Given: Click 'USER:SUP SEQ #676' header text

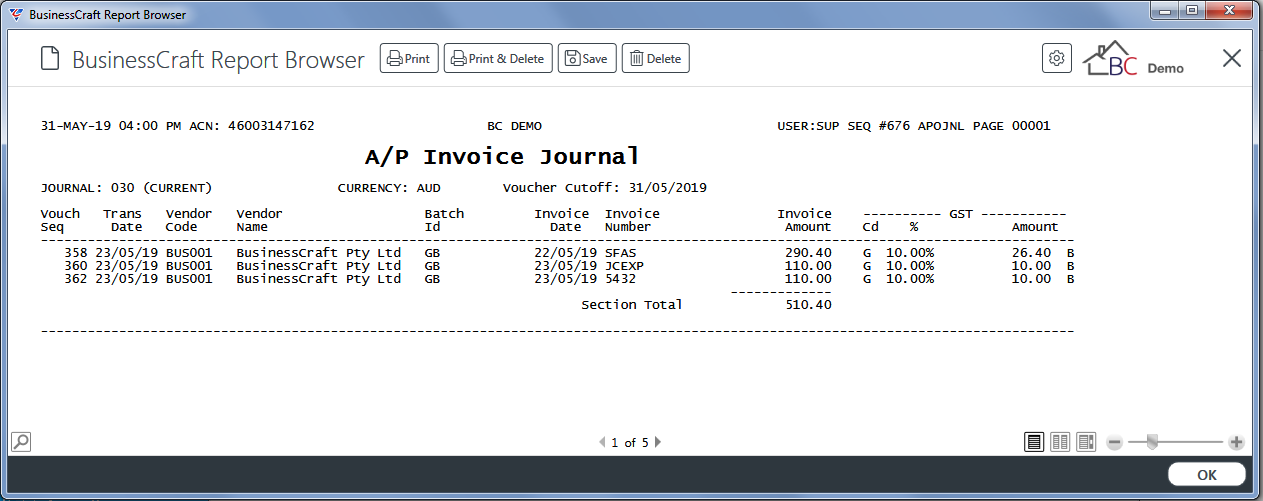Looking at the screenshot, I should (x=843, y=127).
